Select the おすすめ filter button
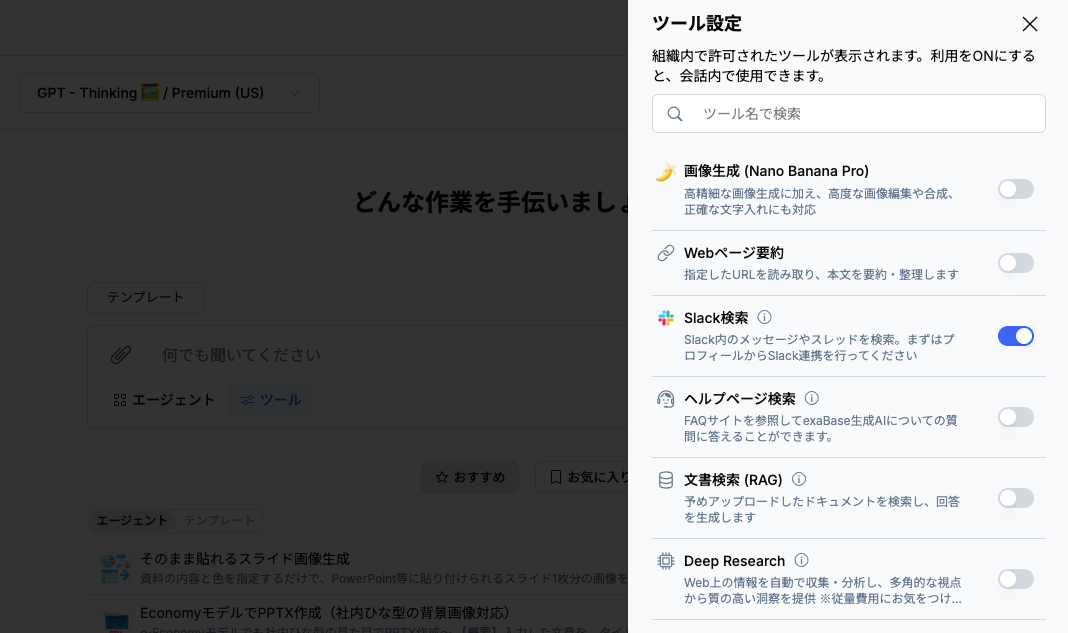Image resolution: width=1068 pixels, height=633 pixels. tap(470, 477)
